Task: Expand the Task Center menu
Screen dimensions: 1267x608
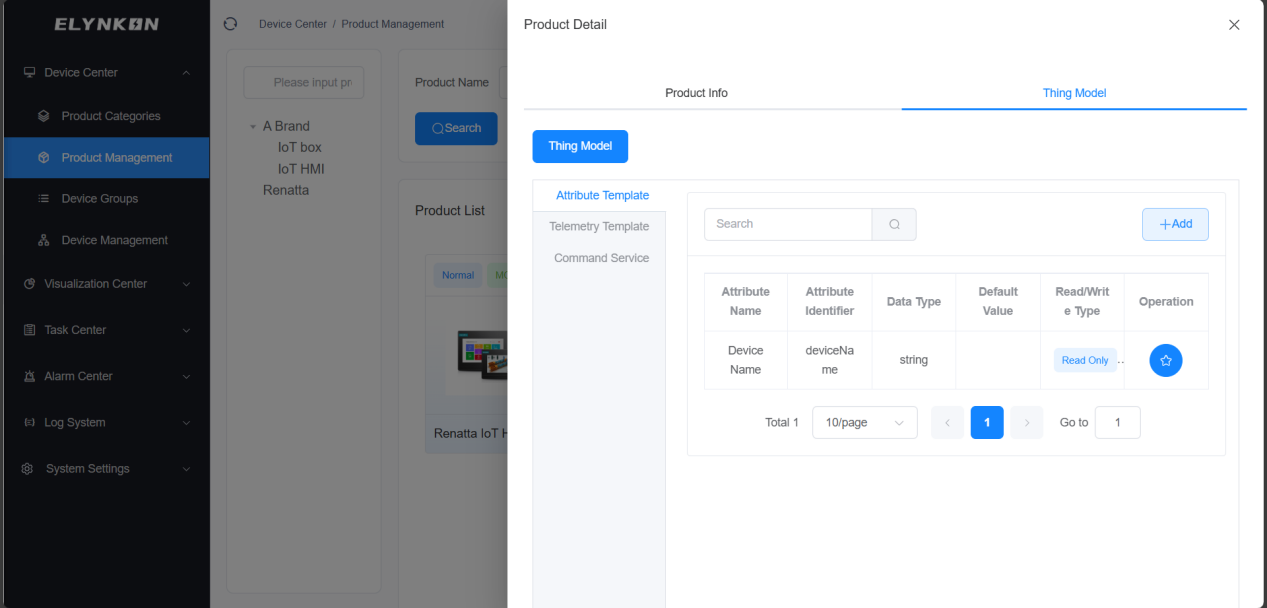Action: coord(106,330)
